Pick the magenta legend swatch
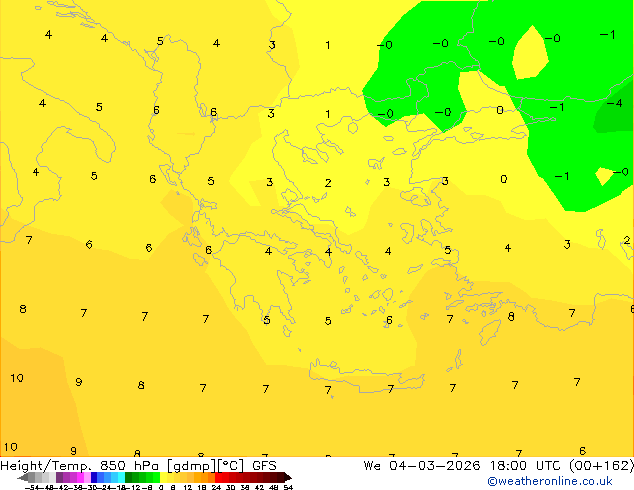This screenshot has height=490, width=634. point(80,477)
